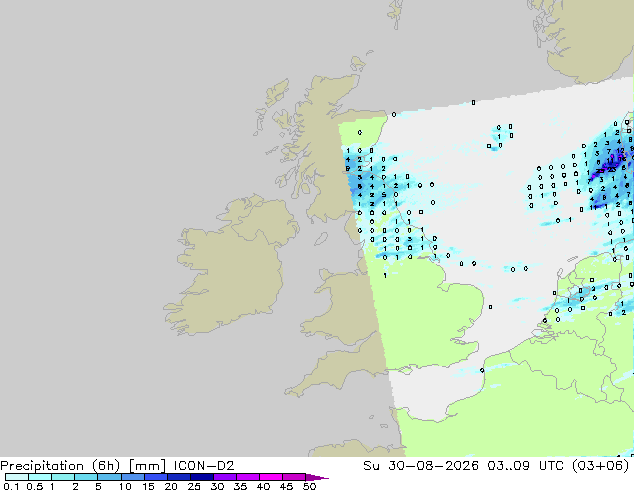Click the over-50 arrow tip of the legend
634x490 pixels.
click(317, 477)
